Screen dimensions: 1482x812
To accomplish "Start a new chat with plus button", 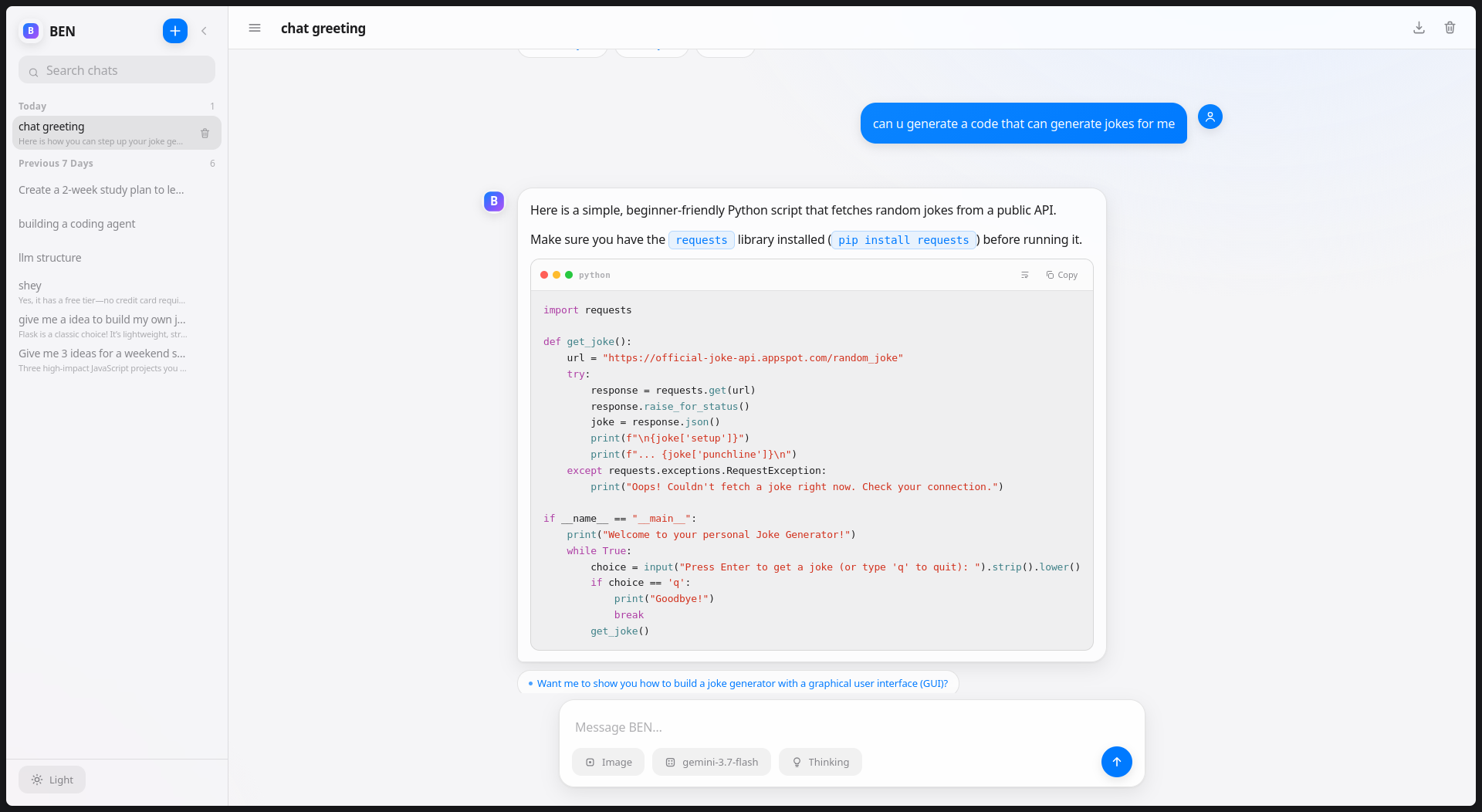I will [x=175, y=31].
